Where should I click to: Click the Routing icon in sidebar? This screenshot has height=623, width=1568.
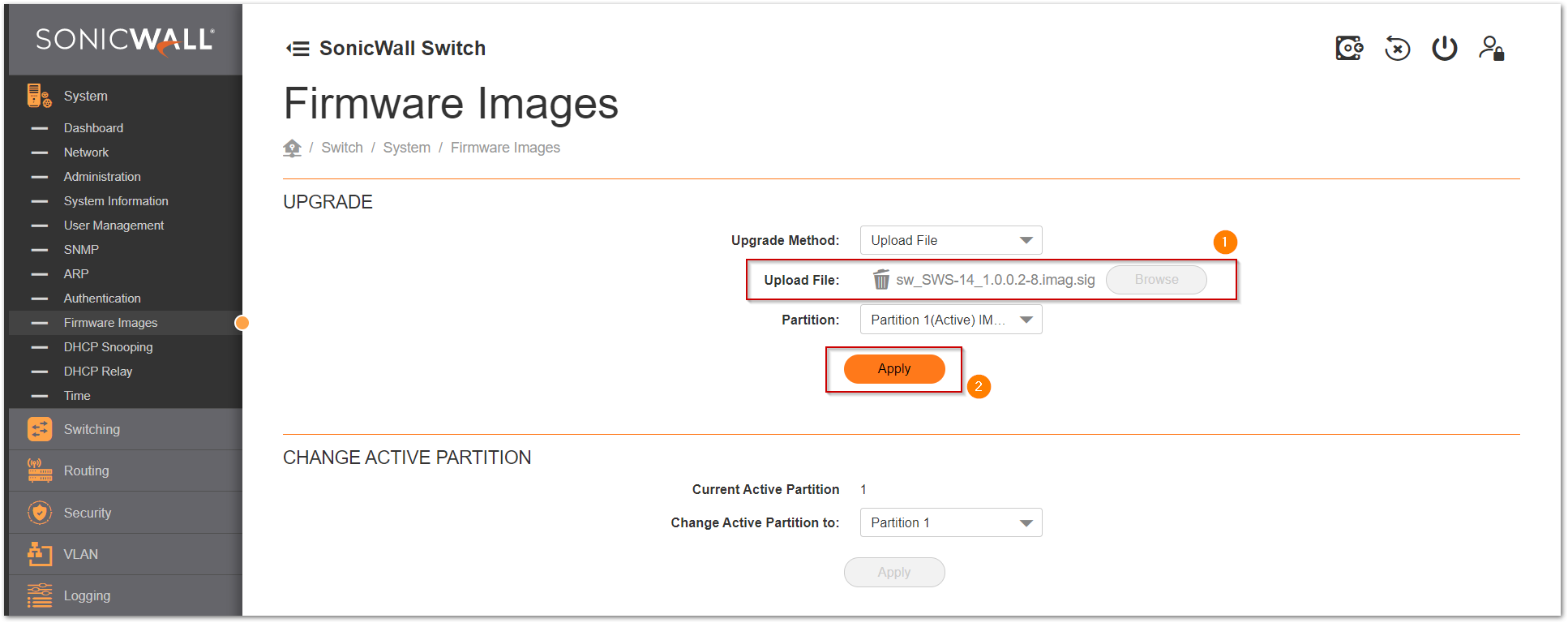tap(40, 470)
